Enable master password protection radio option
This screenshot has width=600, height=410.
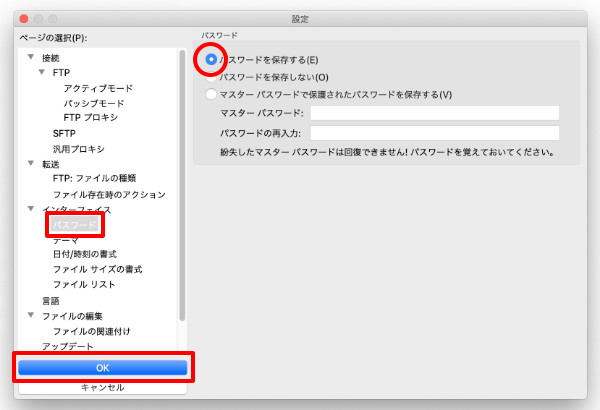211,94
